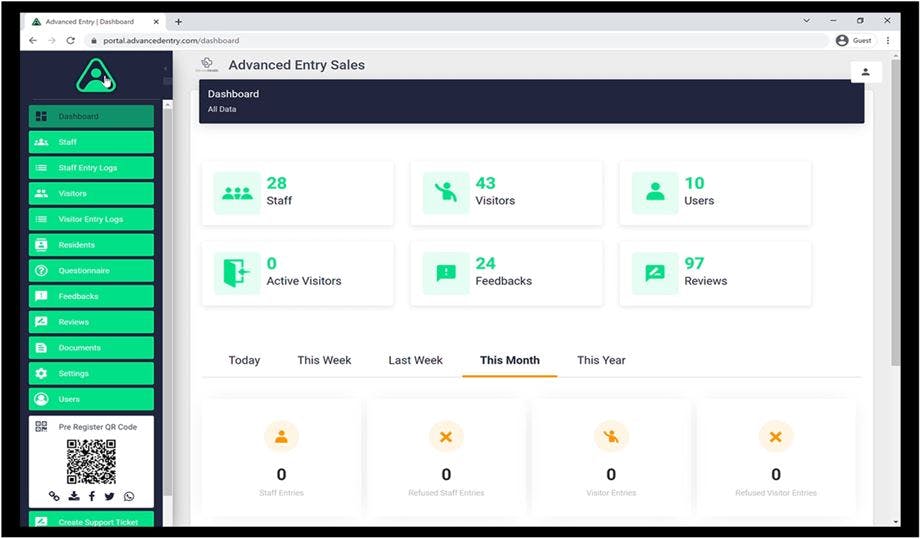
Task: Open the user profile button at top right
Action: [866, 72]
